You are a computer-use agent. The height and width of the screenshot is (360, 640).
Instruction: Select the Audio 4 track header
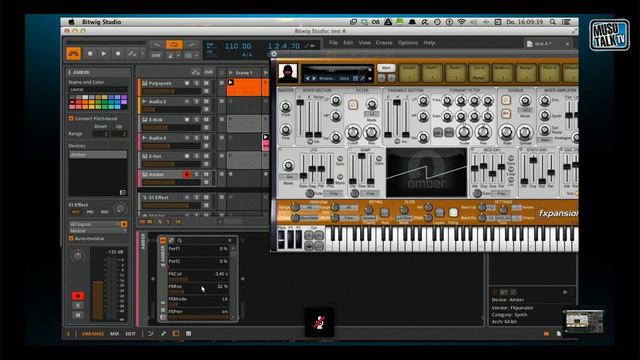pyautogui.click(x=157, y=138)
